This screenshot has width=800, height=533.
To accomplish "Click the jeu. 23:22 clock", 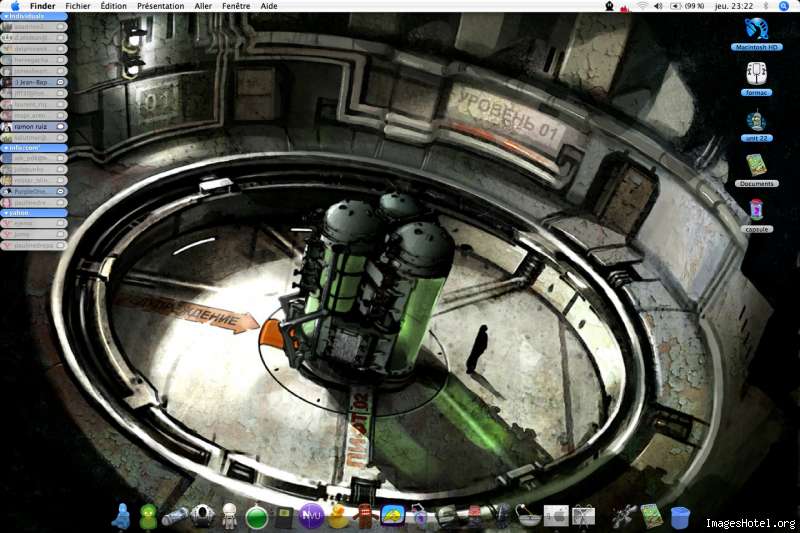I will point(734,6).
